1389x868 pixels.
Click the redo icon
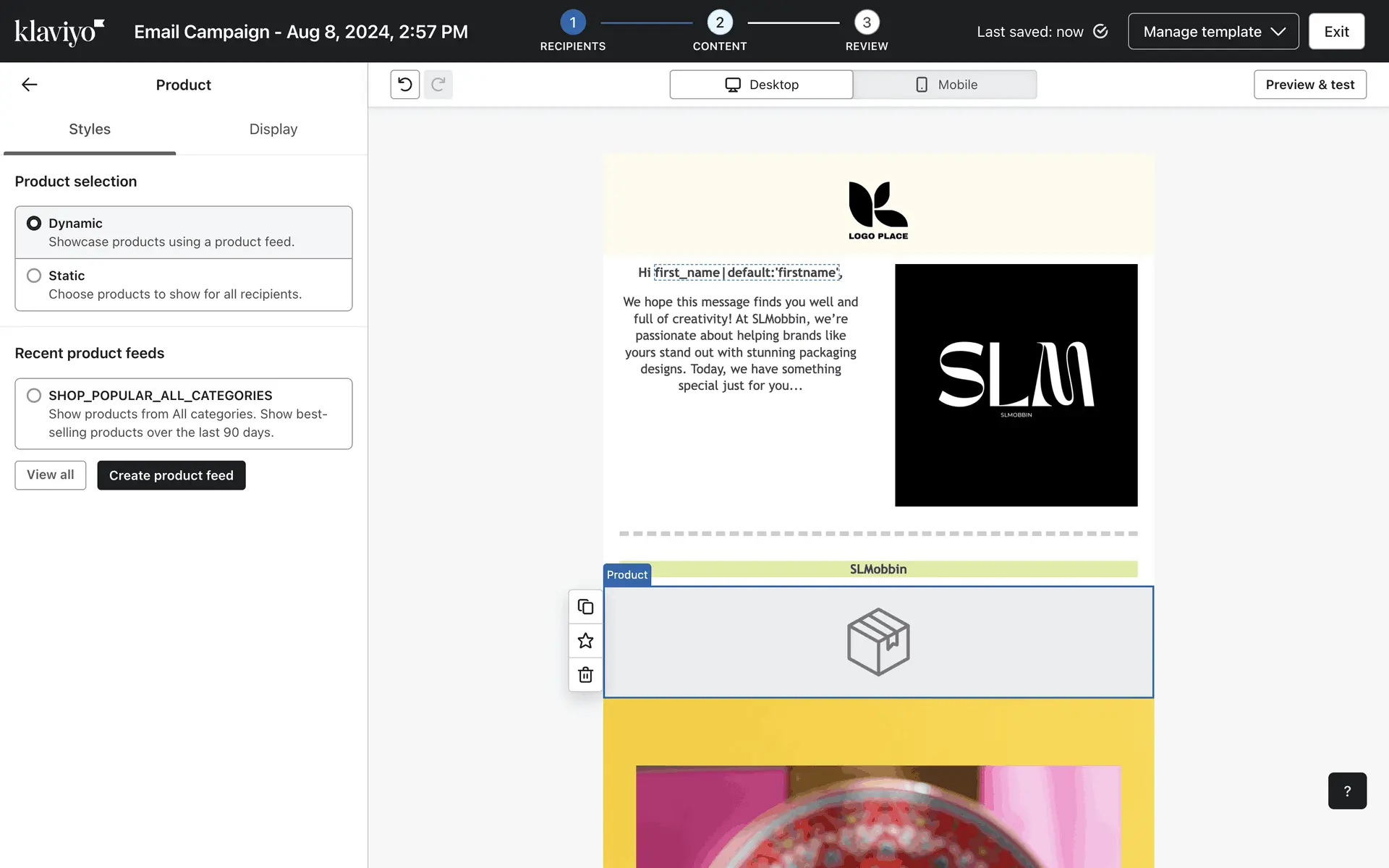click(438, 85)
